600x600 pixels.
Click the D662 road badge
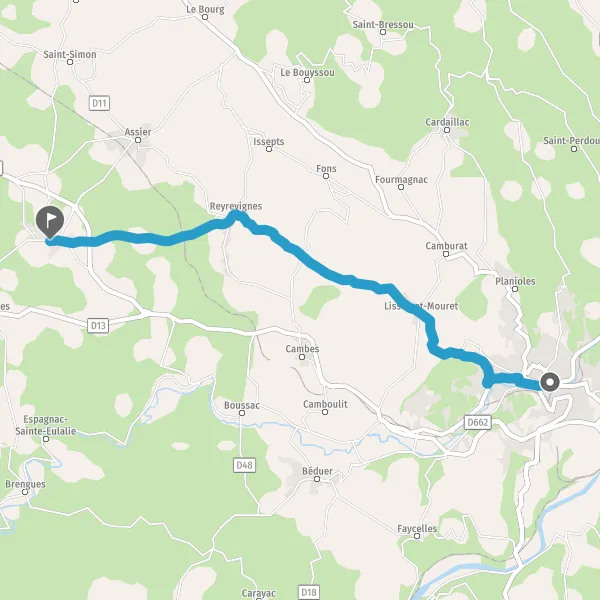(x=478, y=422)
